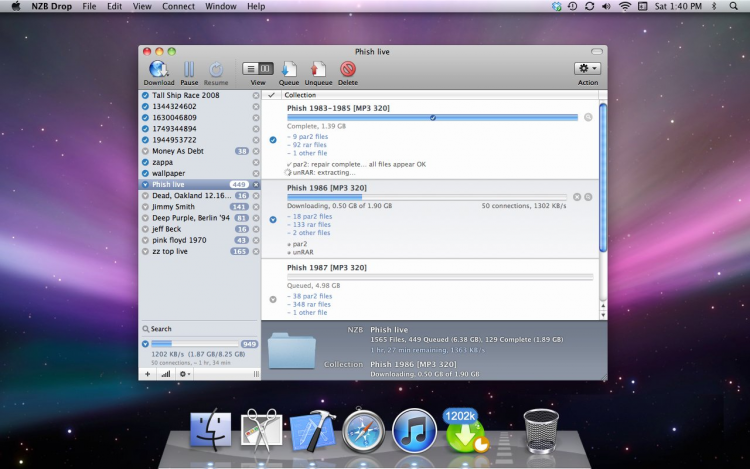The width and height of the screenshot is (750, 469).
Task: Open the Window menu in menu bar
Action: [x=220, y=6]
